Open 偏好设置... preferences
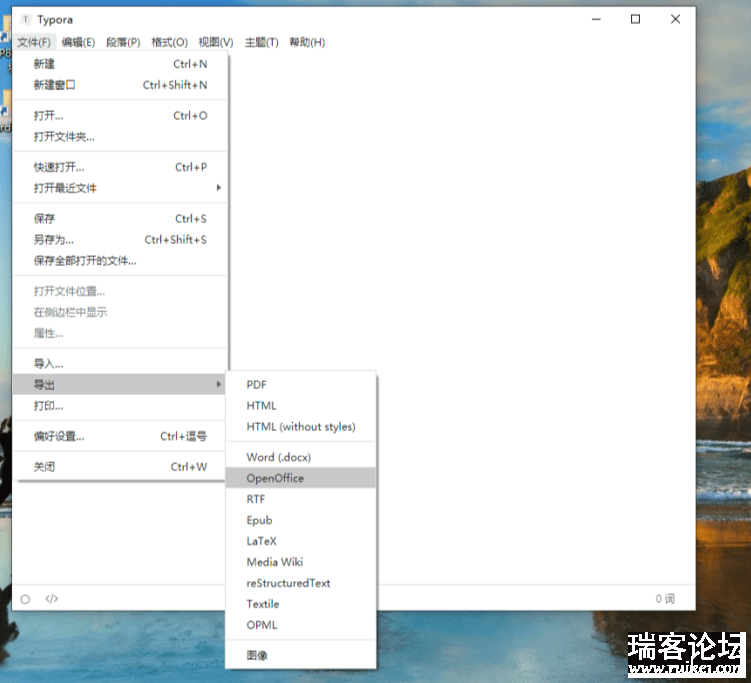751x683 pixels. (120, 436)
